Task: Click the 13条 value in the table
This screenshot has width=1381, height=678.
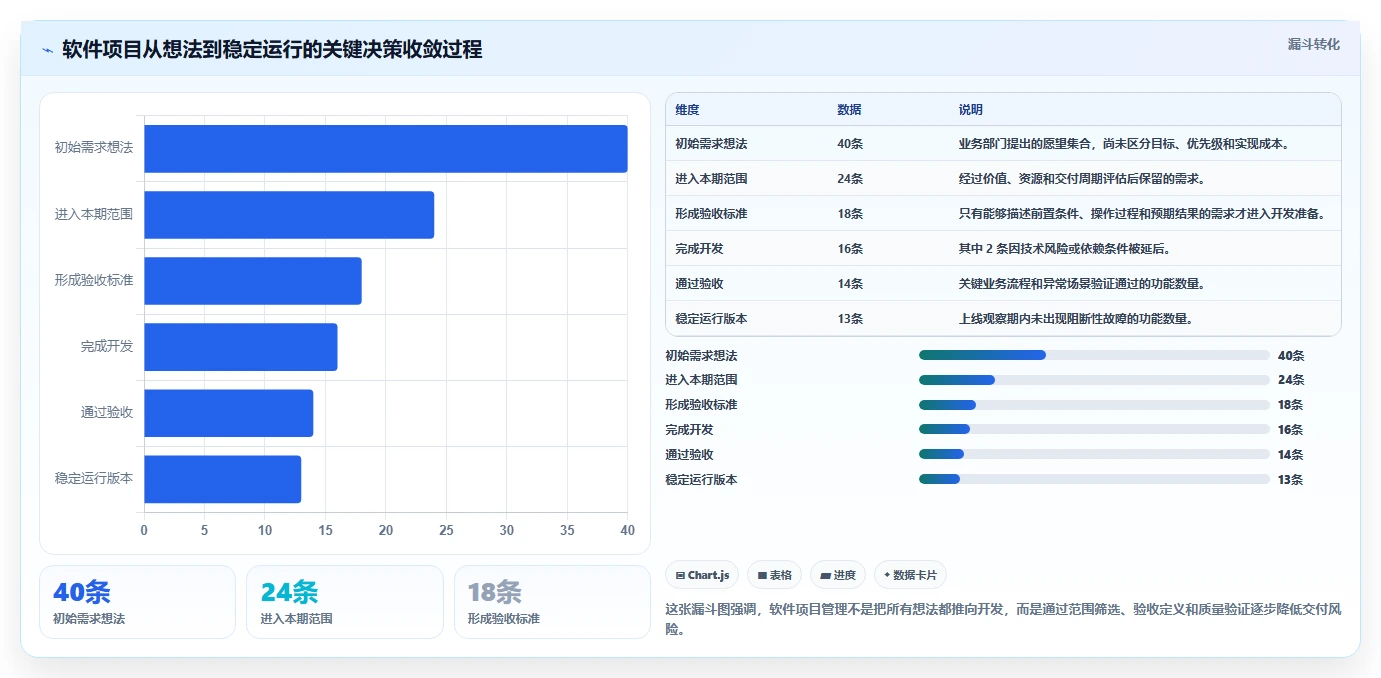Action: [x=850, y=319]
